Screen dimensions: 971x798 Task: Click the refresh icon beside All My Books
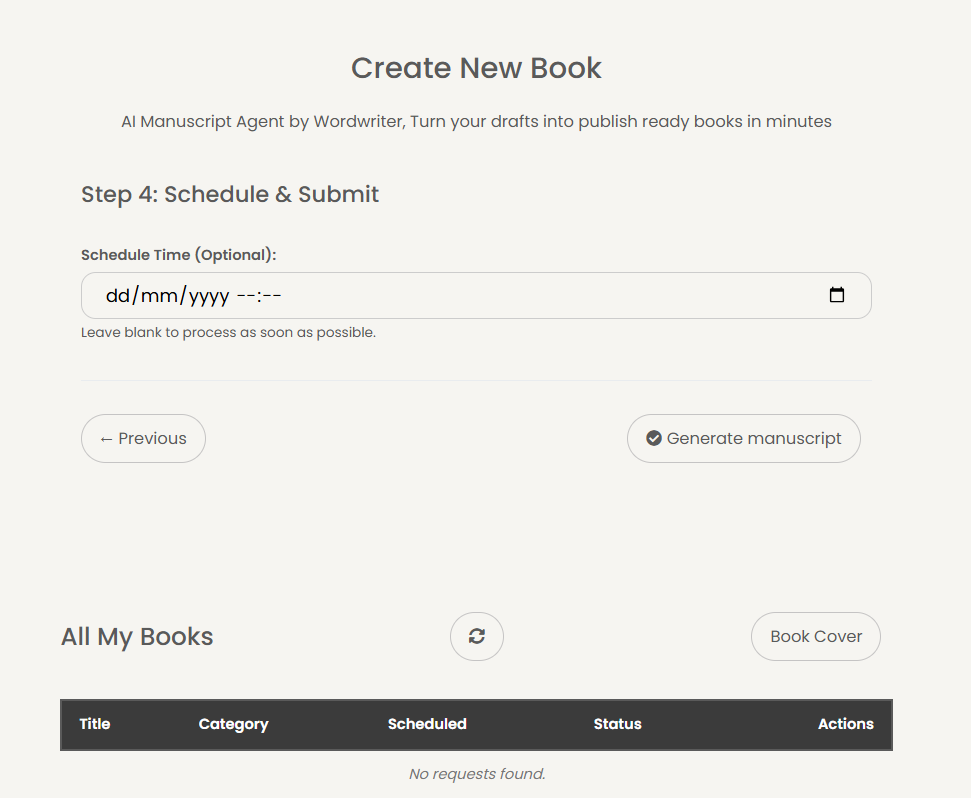click(477, 636)
